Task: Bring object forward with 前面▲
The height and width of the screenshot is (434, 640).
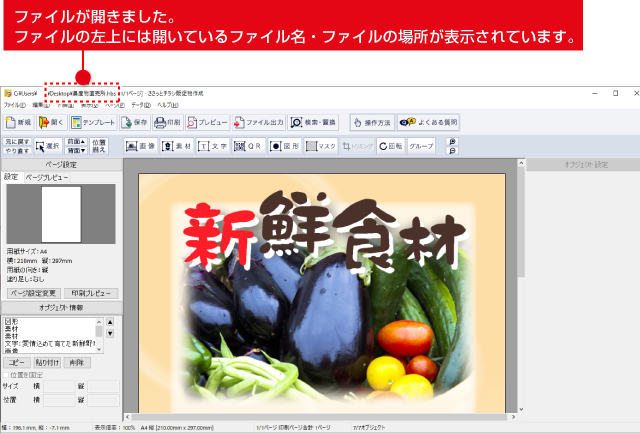Action: tap(76, 141)
